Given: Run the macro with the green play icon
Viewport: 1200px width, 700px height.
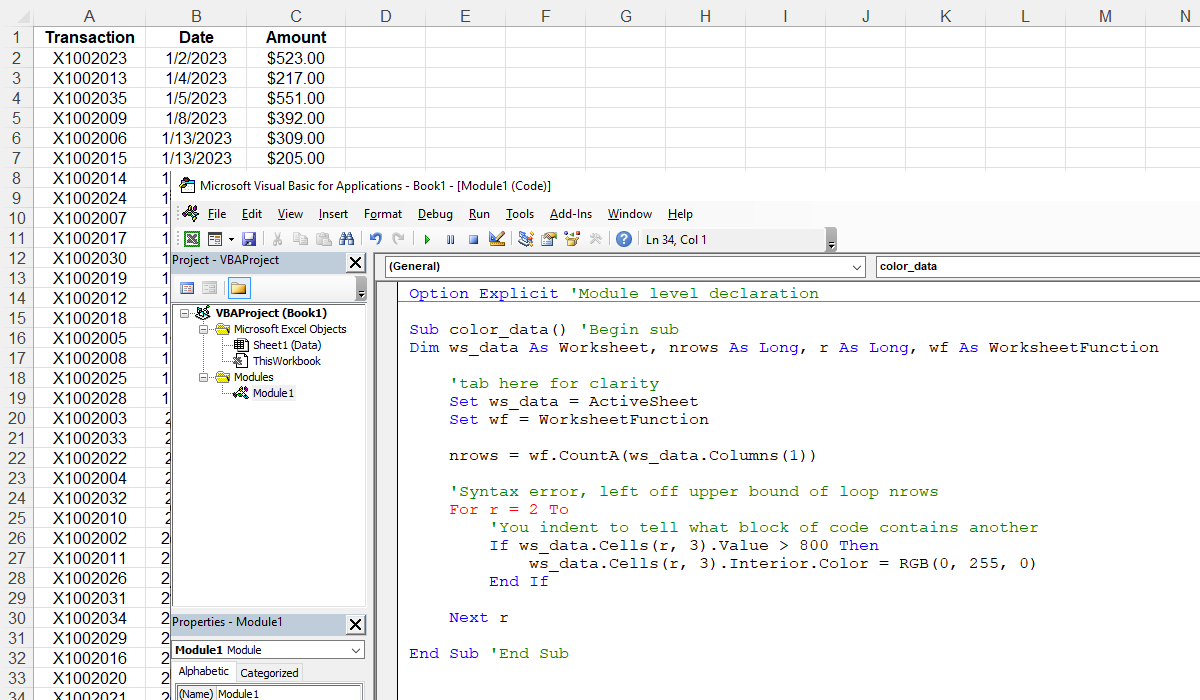Looking at the screenshot, I should [427, 239].
